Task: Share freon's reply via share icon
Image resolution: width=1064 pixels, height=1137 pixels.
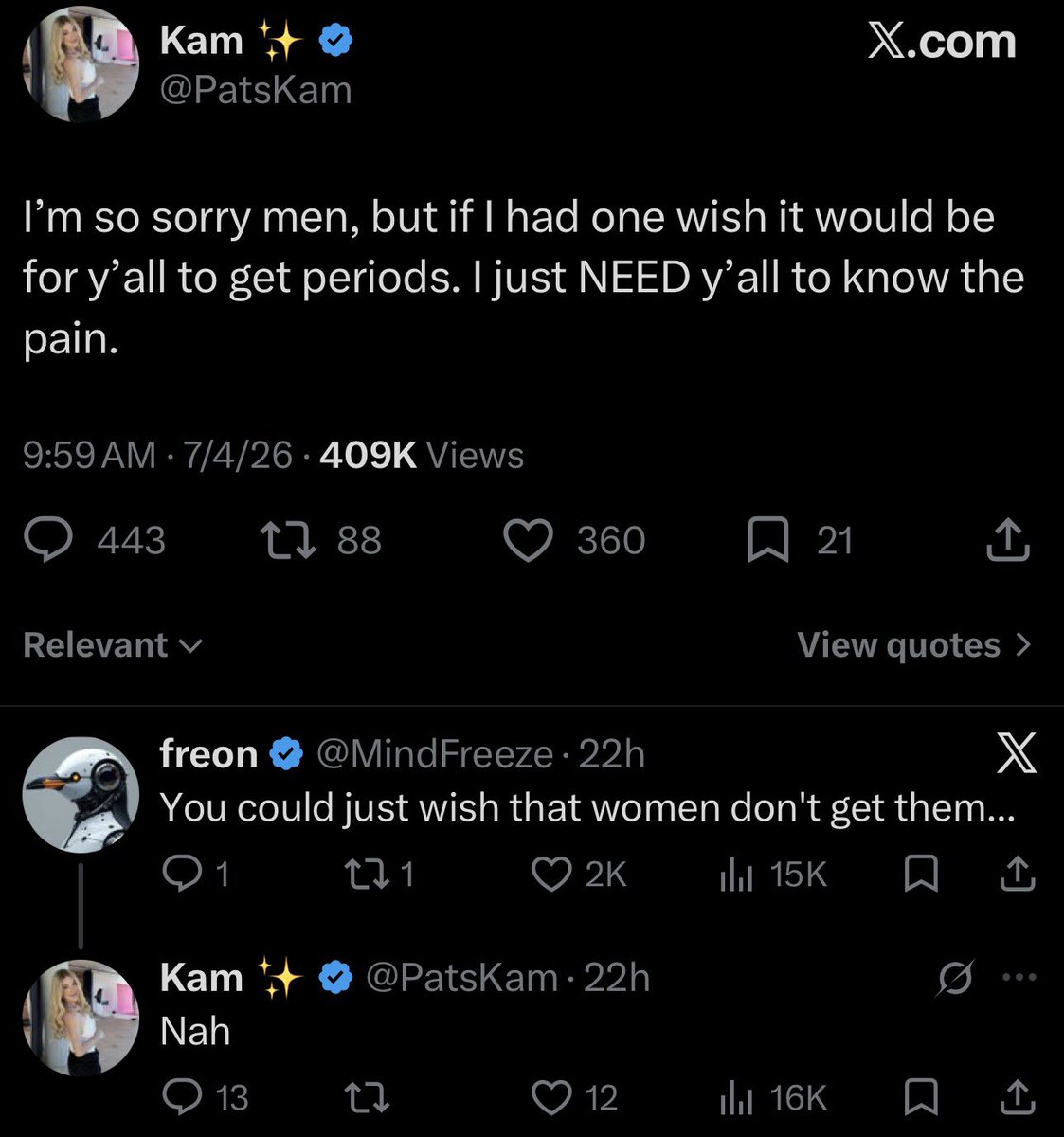Action: (x=1018, y=874)
